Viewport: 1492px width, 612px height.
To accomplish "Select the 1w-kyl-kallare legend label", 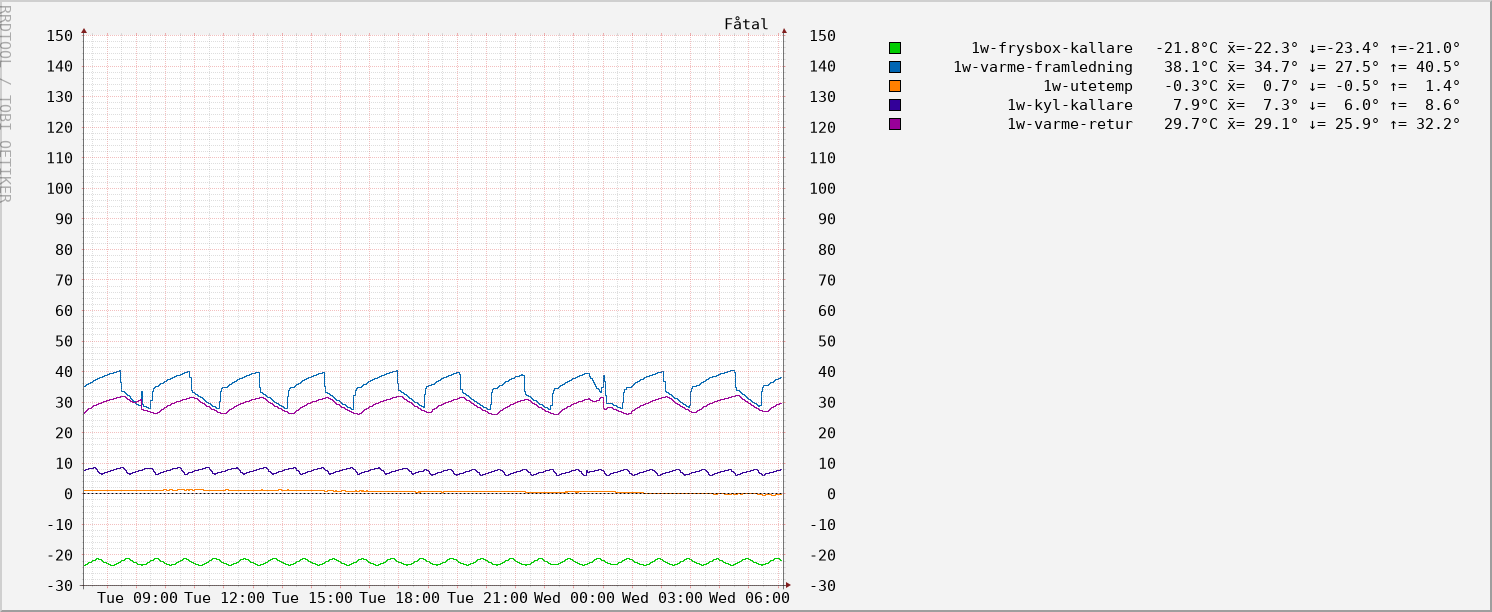I will point(1069,105).
